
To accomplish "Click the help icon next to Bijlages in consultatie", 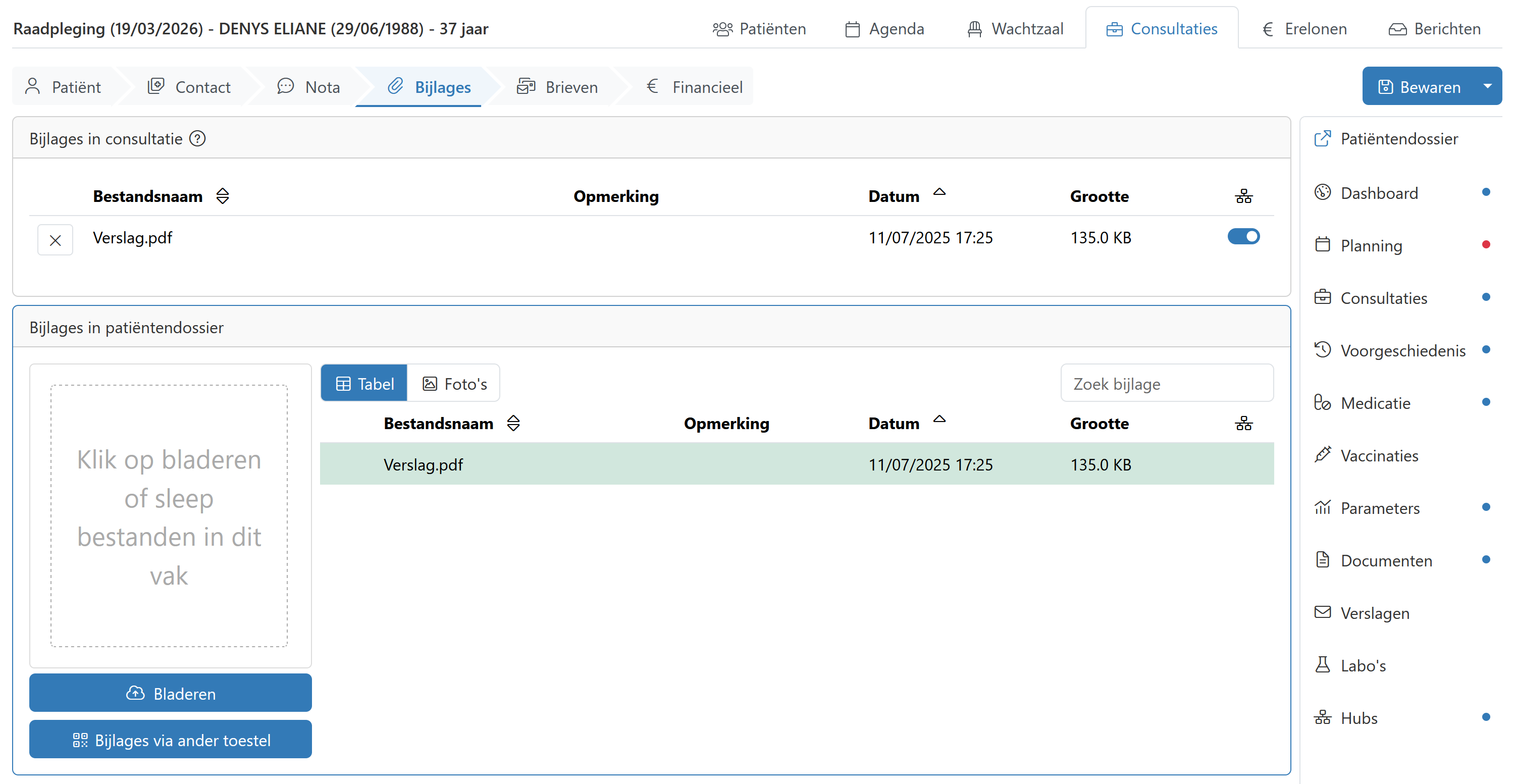I will pos(197,139).
